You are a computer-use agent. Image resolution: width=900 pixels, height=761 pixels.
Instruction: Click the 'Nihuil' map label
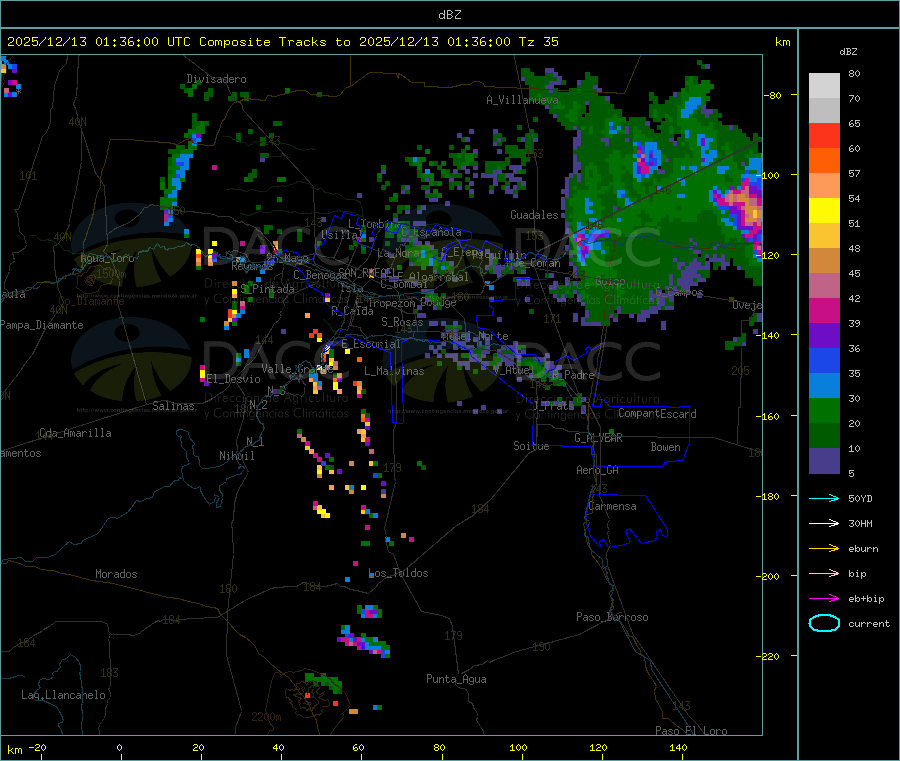coord(237,456)
